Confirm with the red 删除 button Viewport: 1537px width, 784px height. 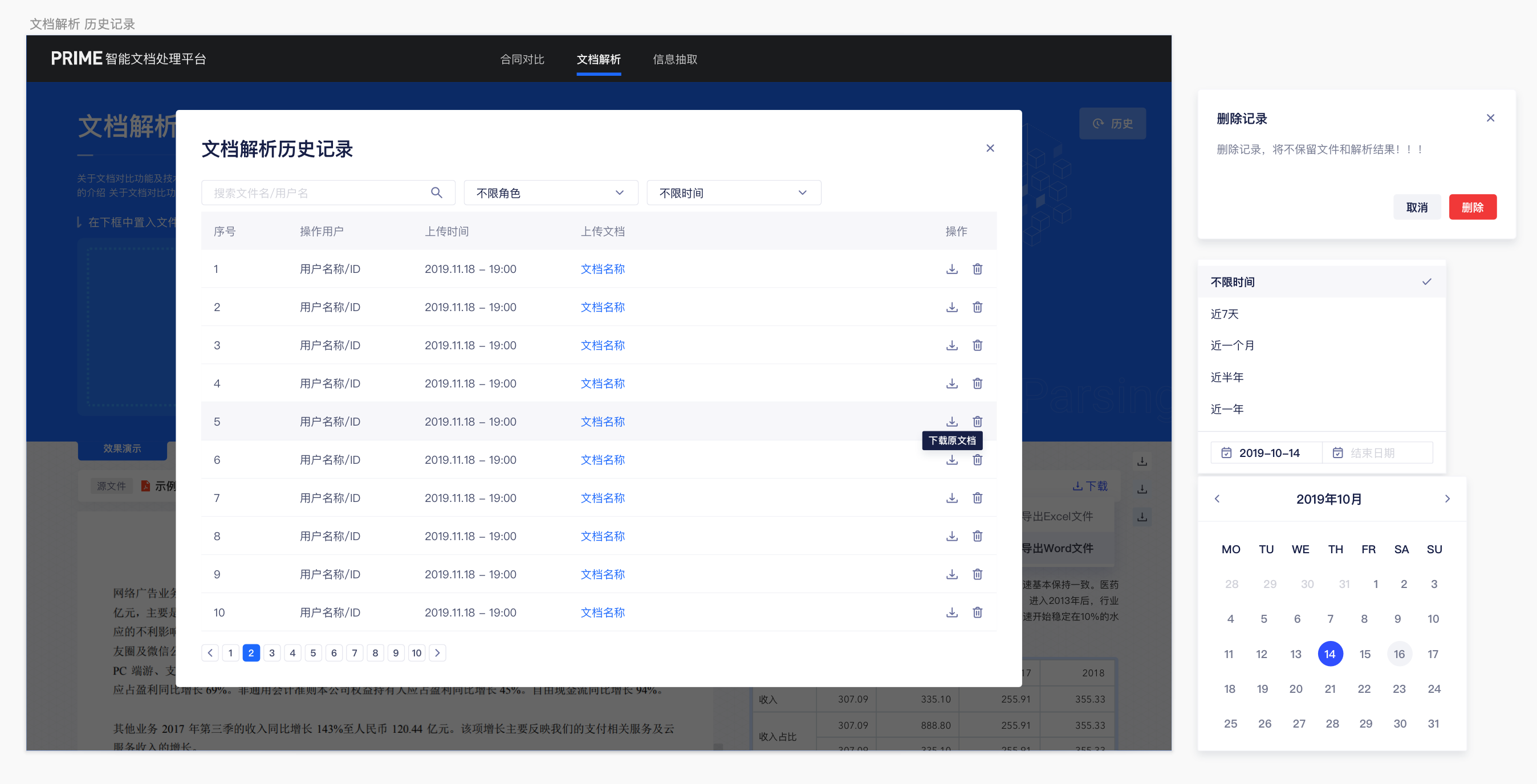click(x=1473, y=207)
